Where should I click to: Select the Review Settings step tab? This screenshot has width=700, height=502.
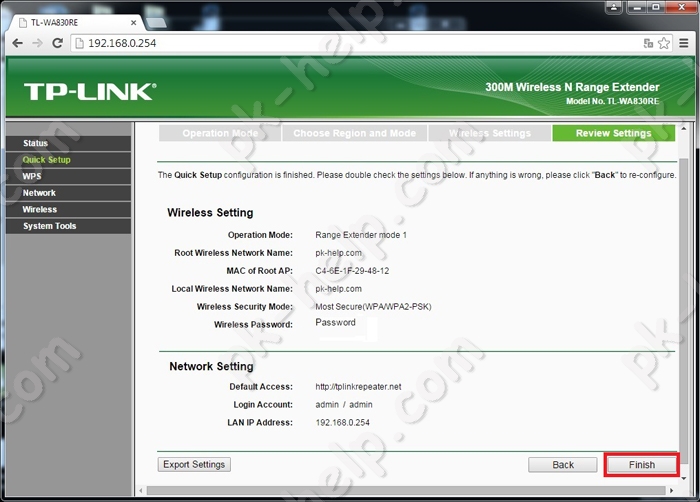pos(613,133)
